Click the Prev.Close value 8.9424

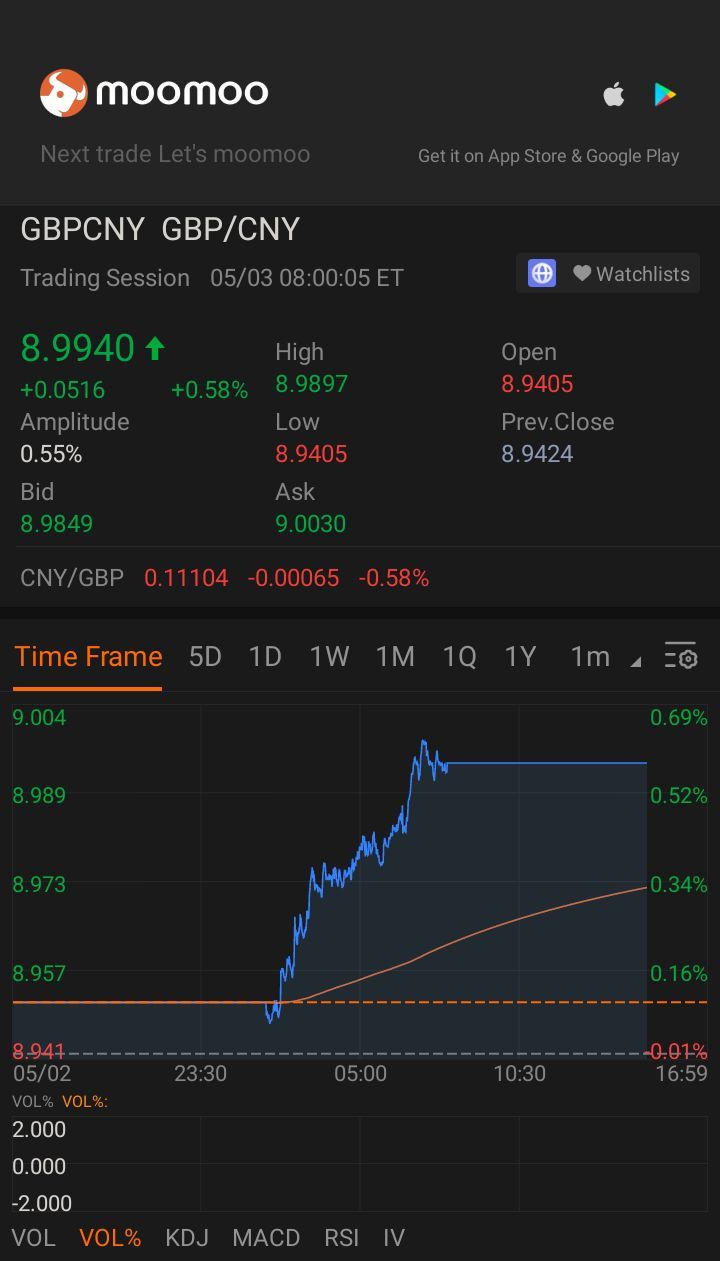click(x=537, y=454)
